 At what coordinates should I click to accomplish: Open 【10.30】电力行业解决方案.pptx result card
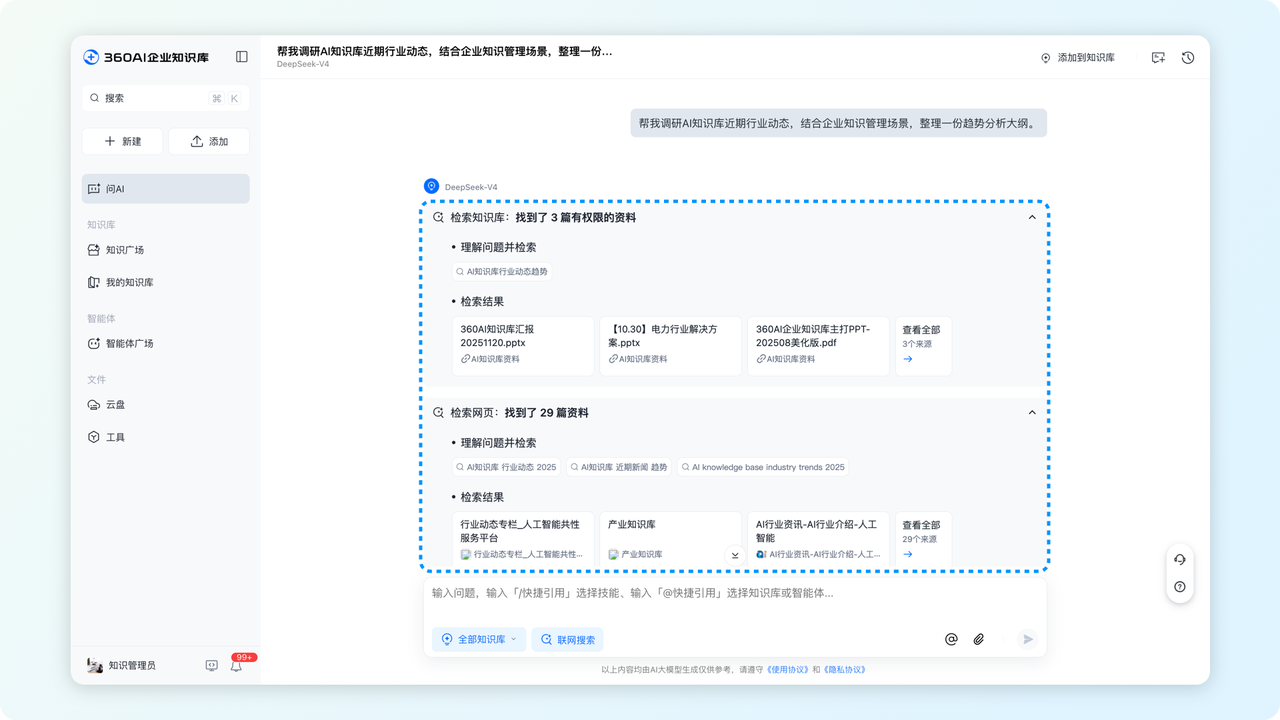coord(671,346)
